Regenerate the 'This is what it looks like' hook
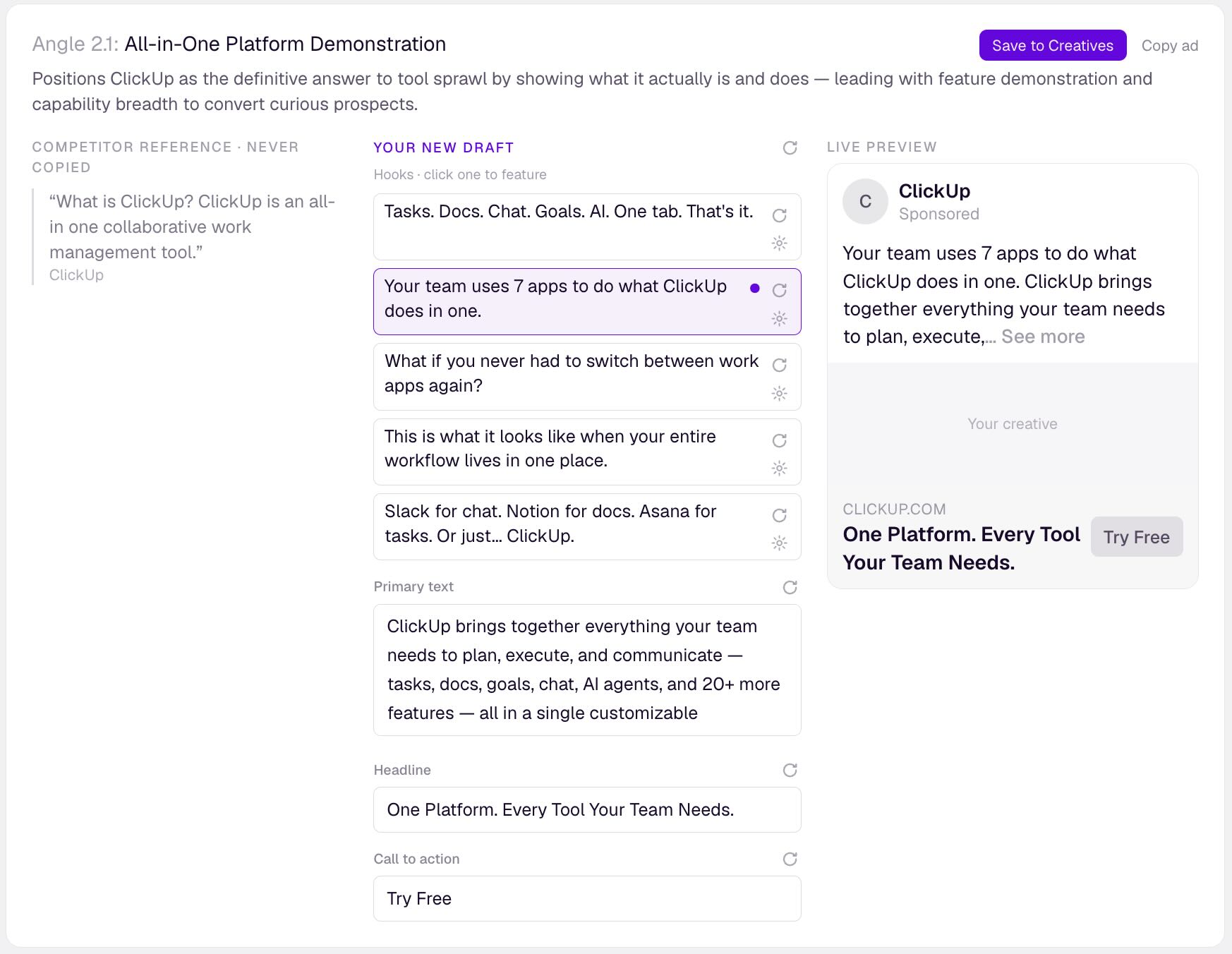 [x=780, y=440]
